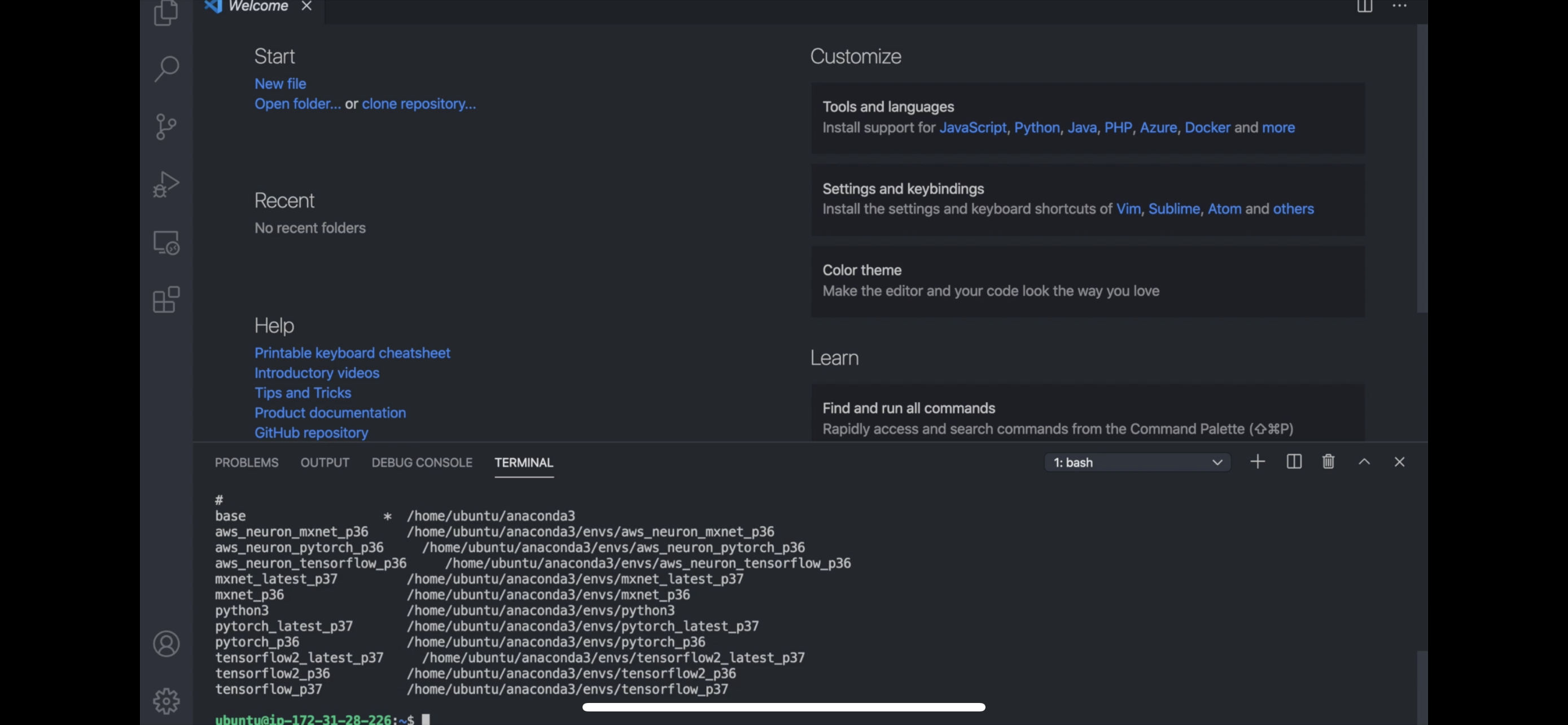Install PHP support link
The height and width of the screenshot is (725, 1568).
1118,128
